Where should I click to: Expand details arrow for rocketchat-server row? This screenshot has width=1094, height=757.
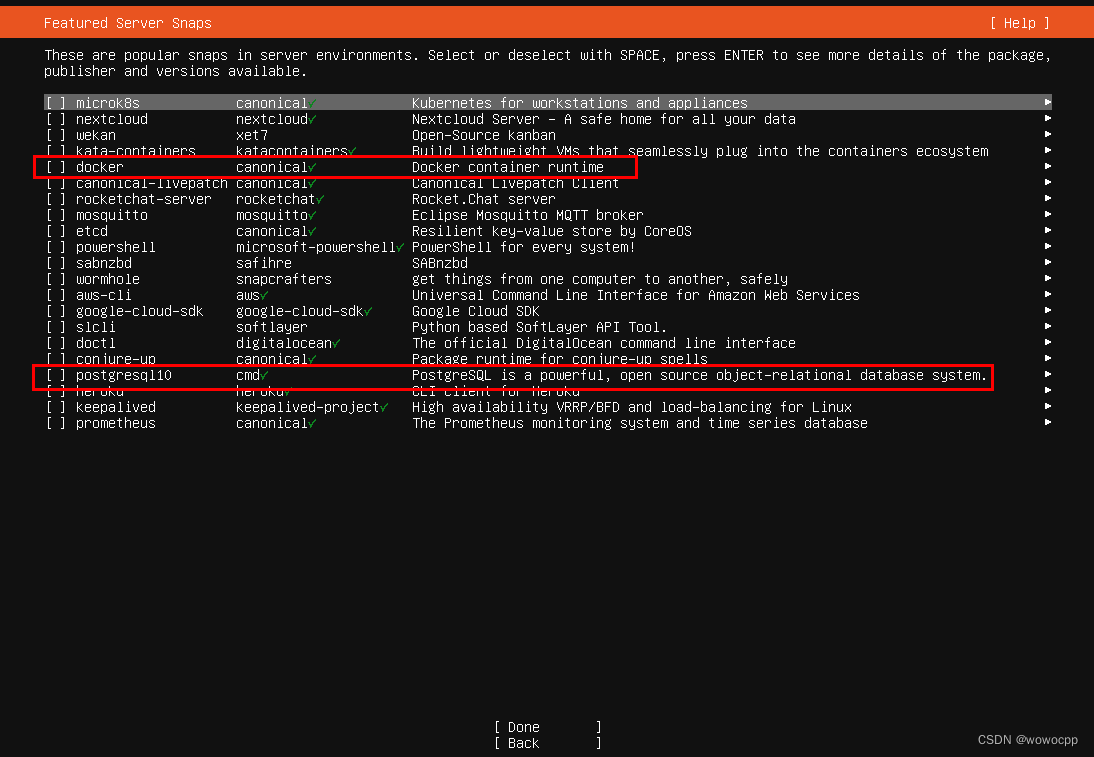pos(1047,199)
